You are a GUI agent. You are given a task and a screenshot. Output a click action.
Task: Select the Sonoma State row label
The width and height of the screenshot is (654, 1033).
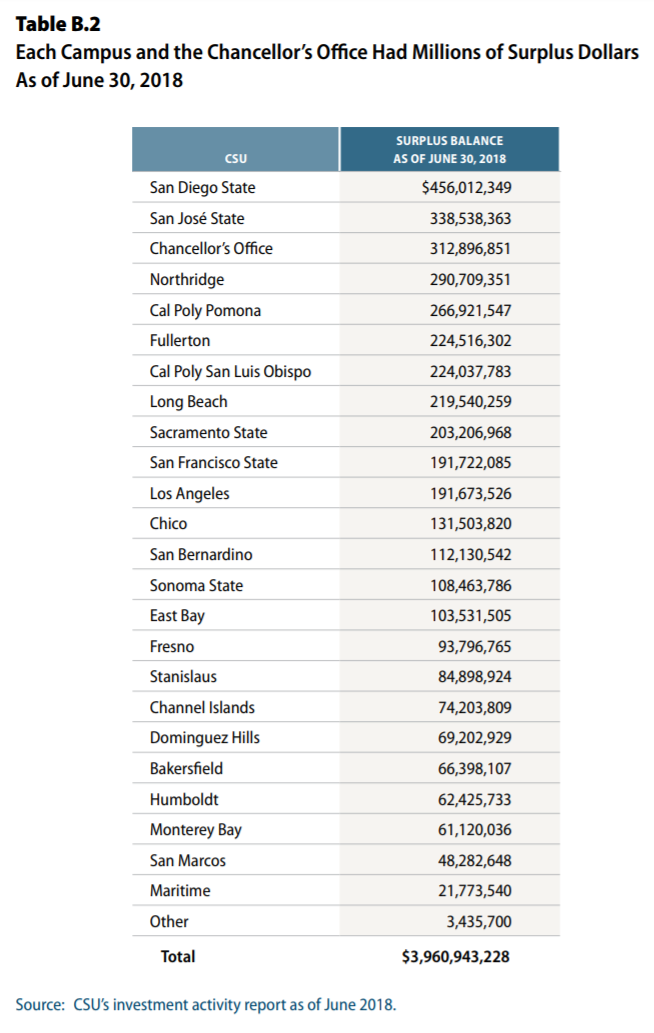pyautogui.click(x=196, y=585)
